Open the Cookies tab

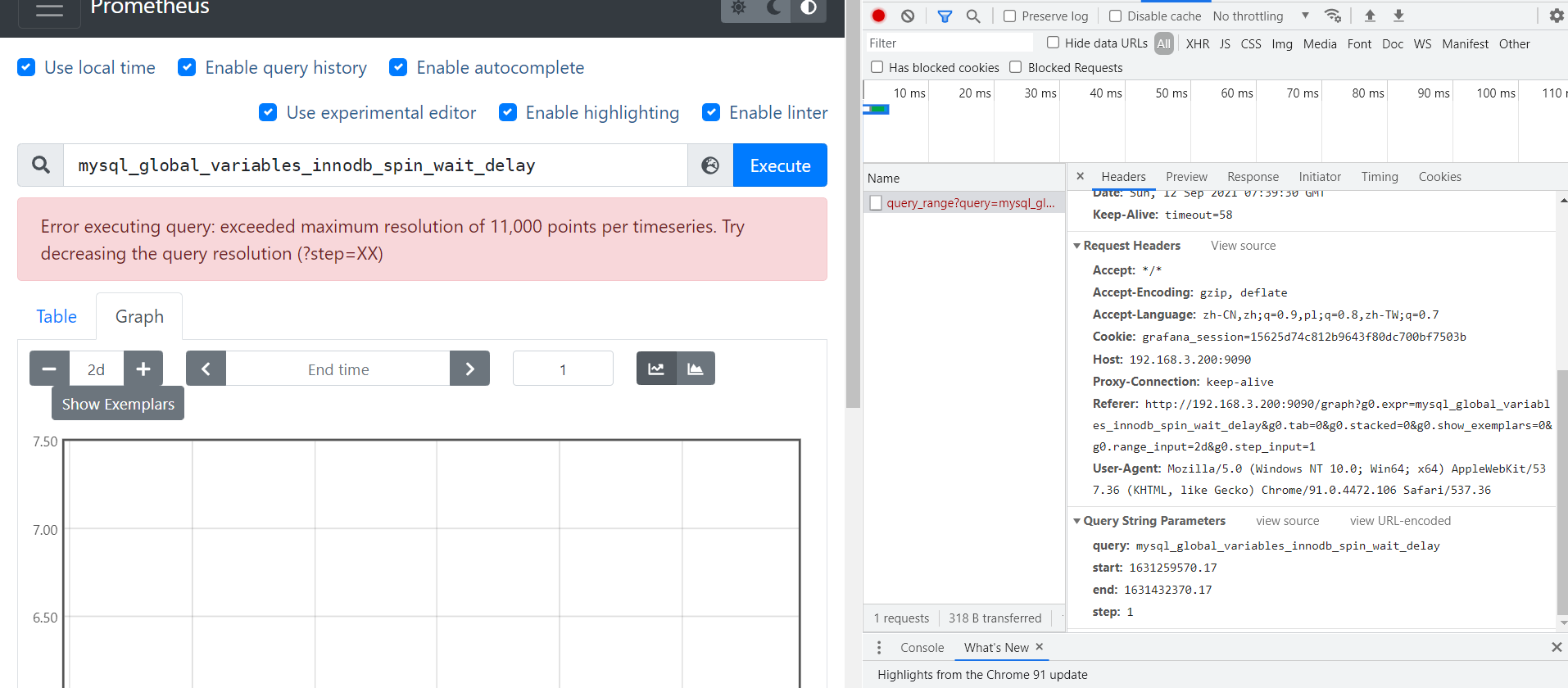(1439, 177)
